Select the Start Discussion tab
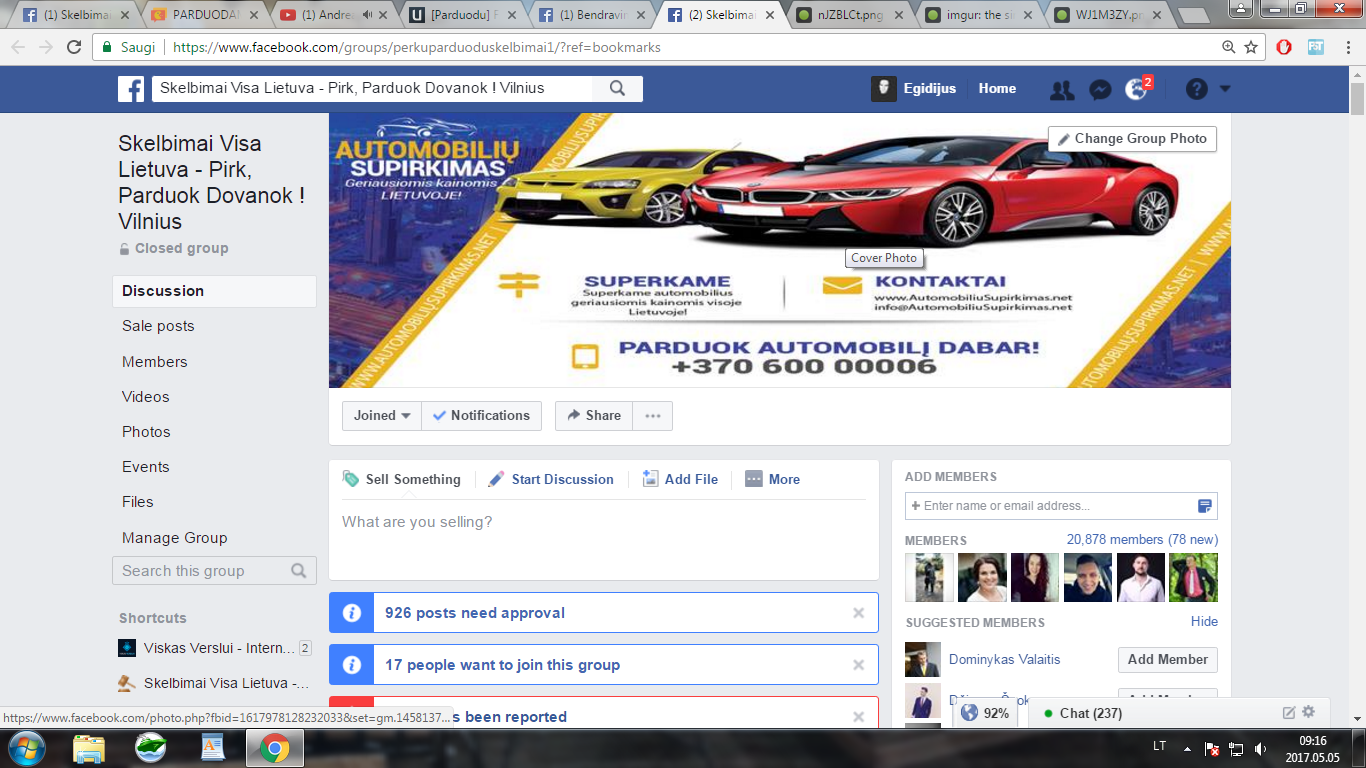Screen dimensions: 1366x768 click(551, 479)
